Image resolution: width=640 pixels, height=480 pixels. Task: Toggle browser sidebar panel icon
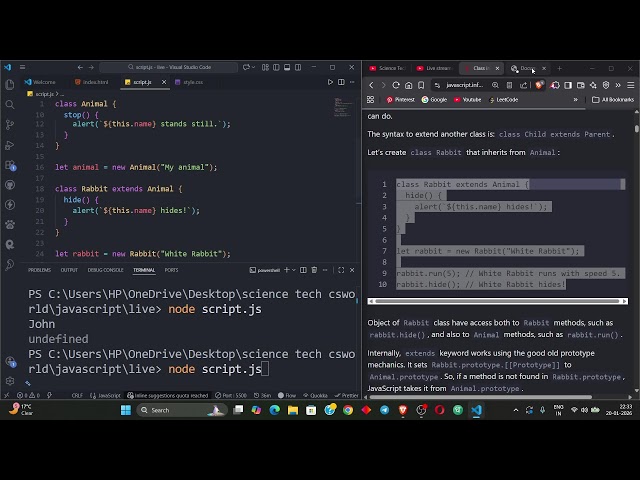[x=568, y=85]
